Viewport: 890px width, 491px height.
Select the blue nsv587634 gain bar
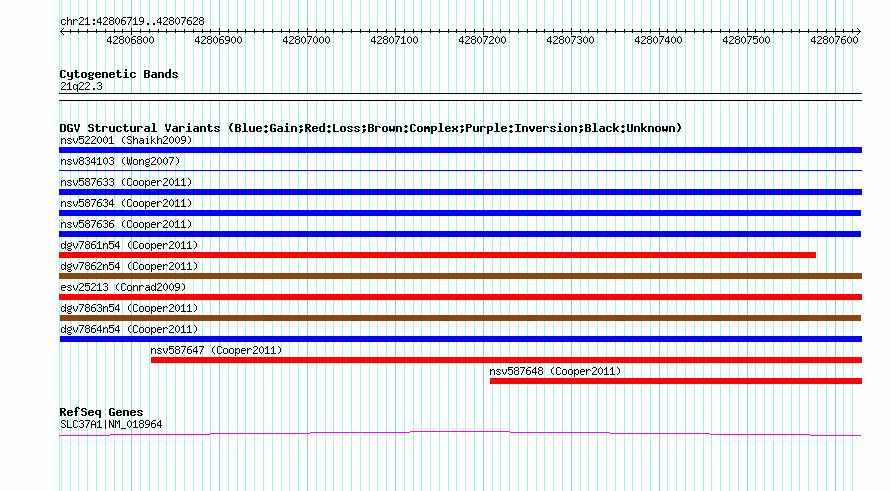[460, 213]
